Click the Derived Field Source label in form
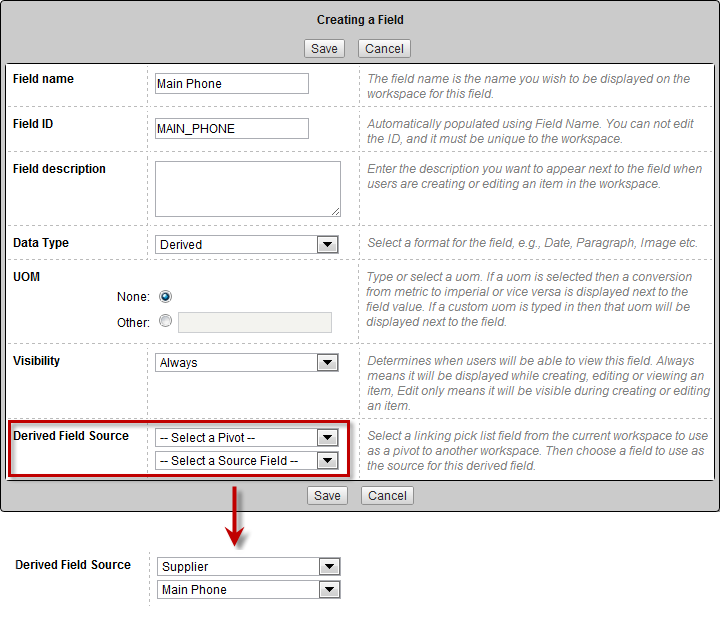Screen dimensions: 720x617 point(71,436)
